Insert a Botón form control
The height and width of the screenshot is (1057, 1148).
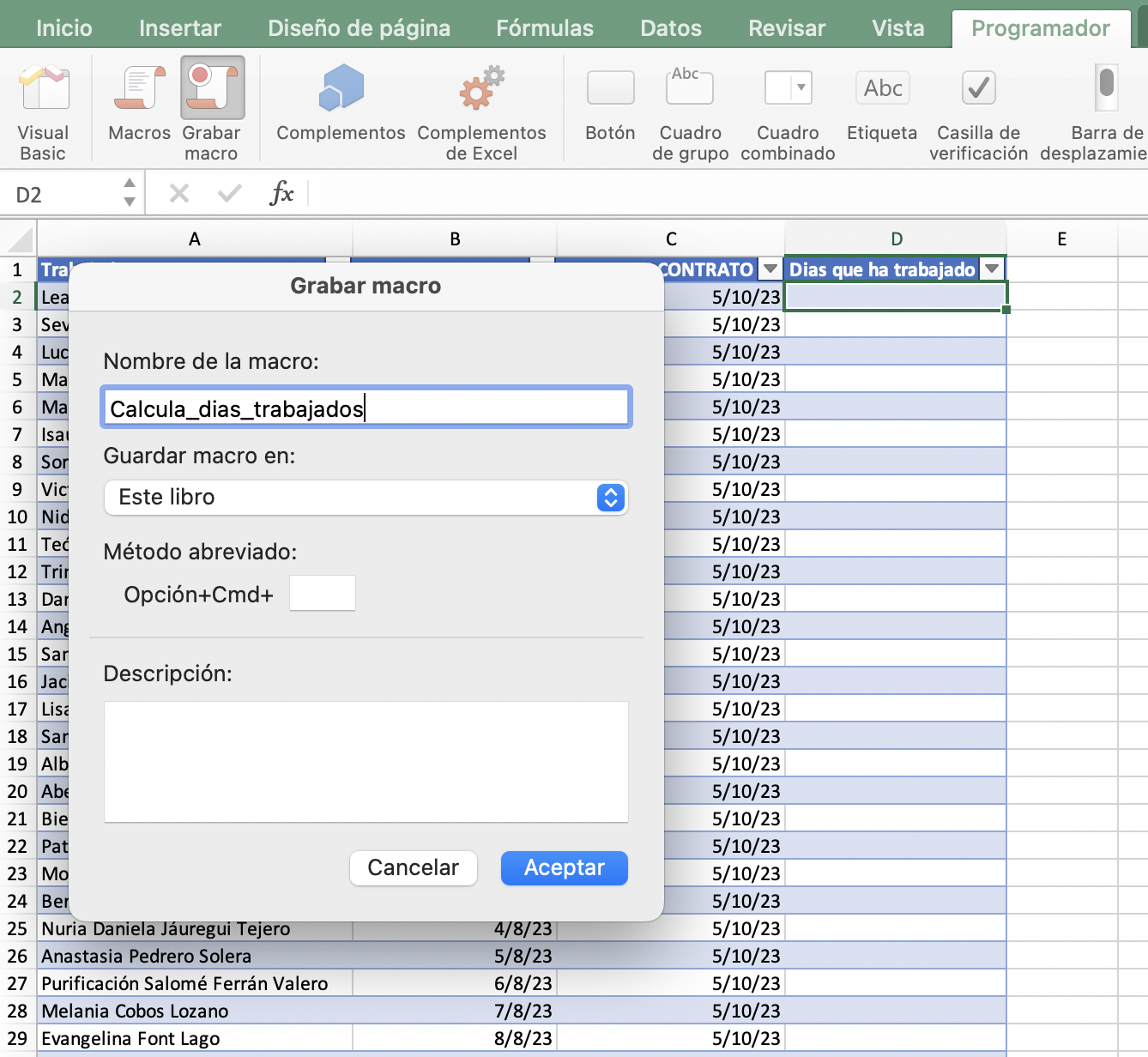tap(611, 88)
